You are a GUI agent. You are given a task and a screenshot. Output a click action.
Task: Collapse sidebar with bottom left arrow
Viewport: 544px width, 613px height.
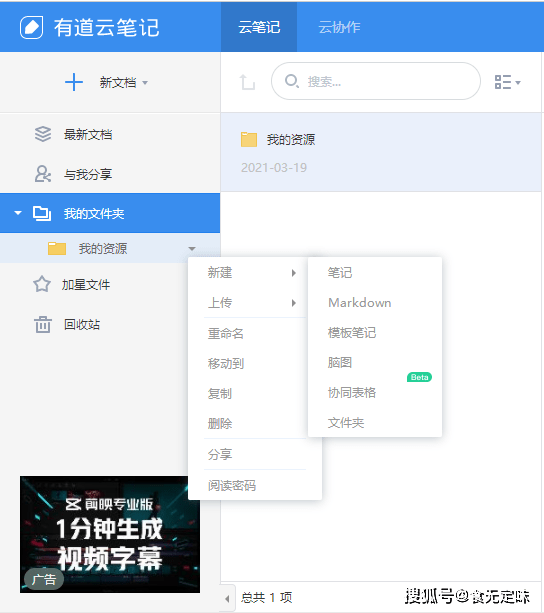pyautogui.click(x=227, y=598)
